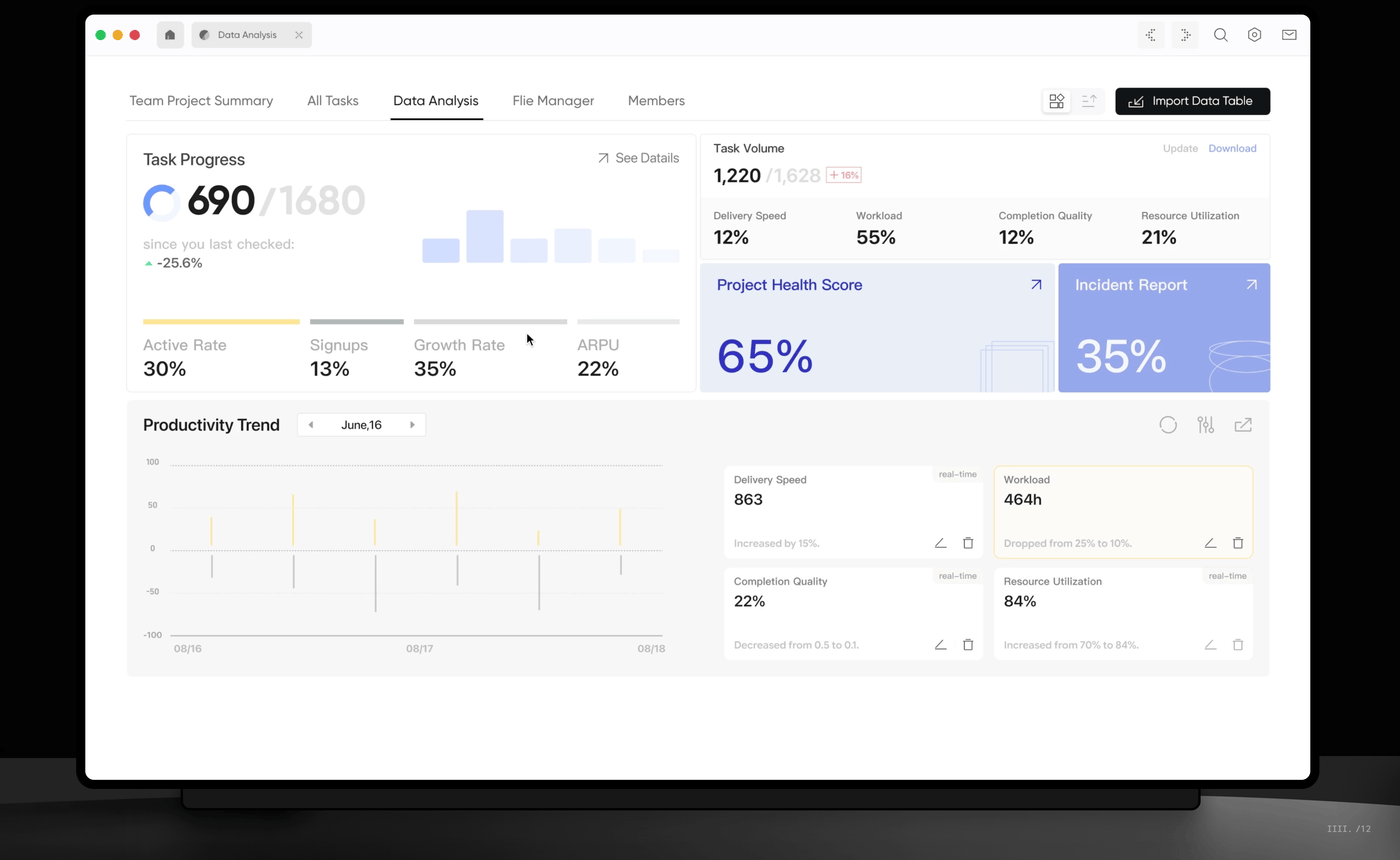Screen dimensions: 1400x860
Task: Edit the Resource Utilization card pencil icon
Action: (x=1210, y=645)
